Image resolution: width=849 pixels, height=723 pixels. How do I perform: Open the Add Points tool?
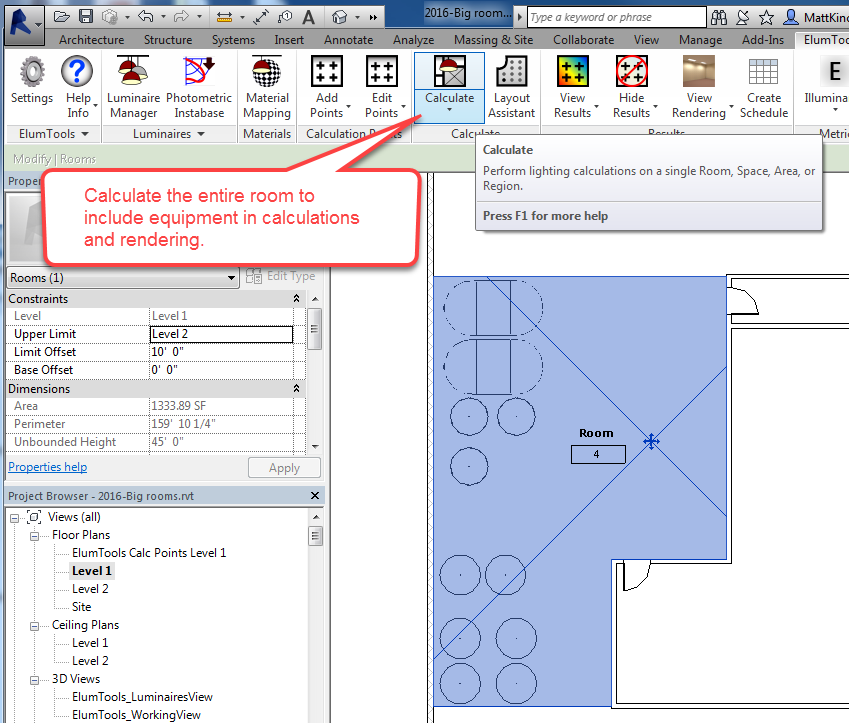[326, 87]
